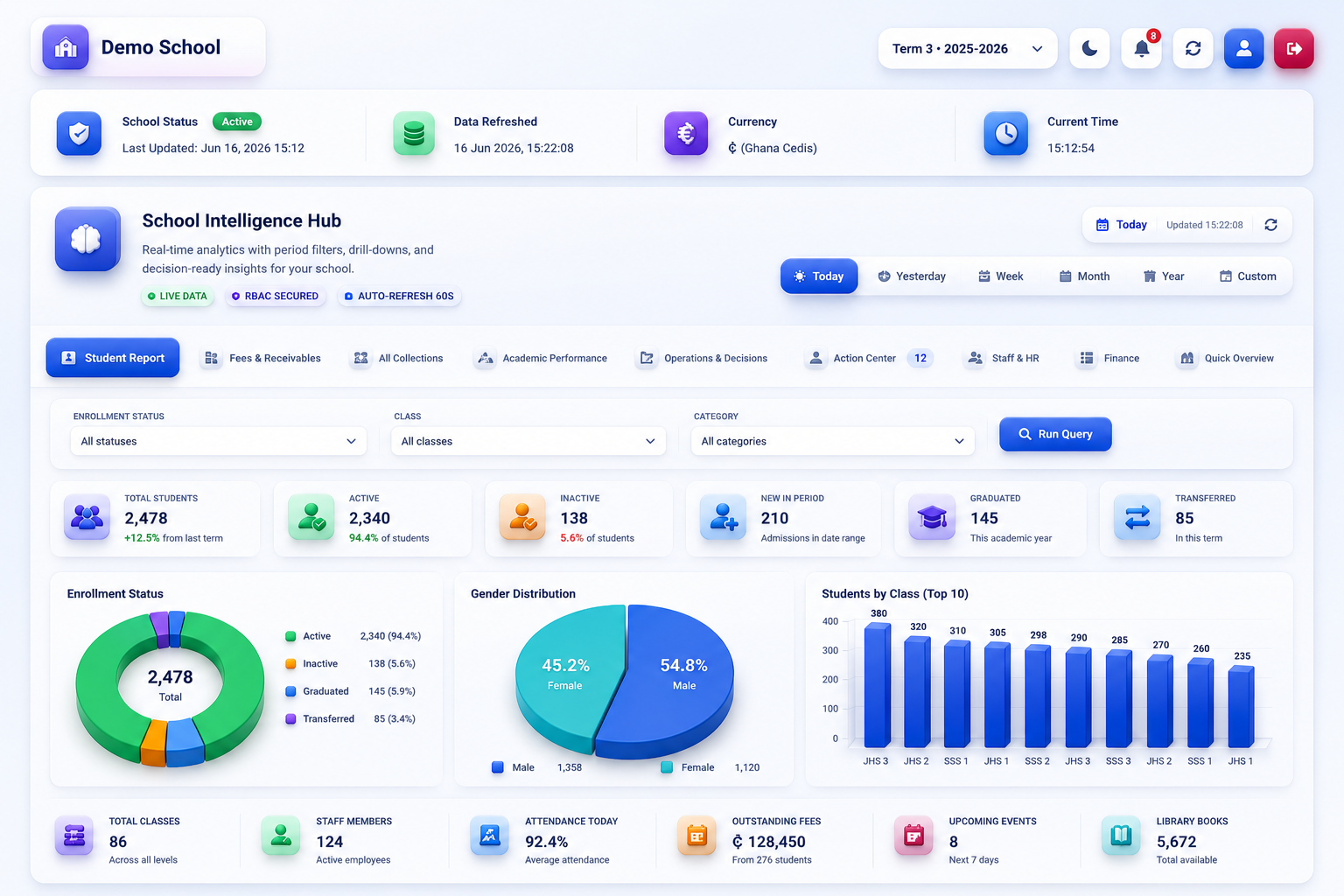Image resolution: width=1344 pixels, height=896 pixels.
Task: Click the 2,478 Total donut center
Action: tap(170, 685)
